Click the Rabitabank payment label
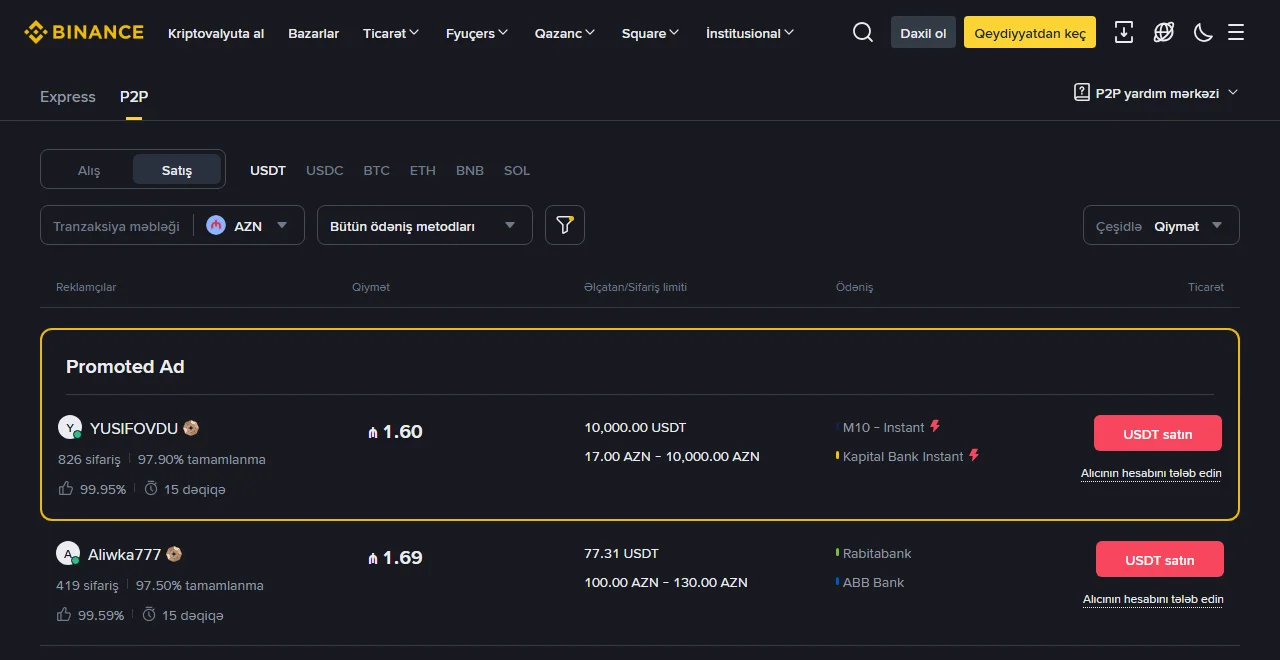 [877, 553]
